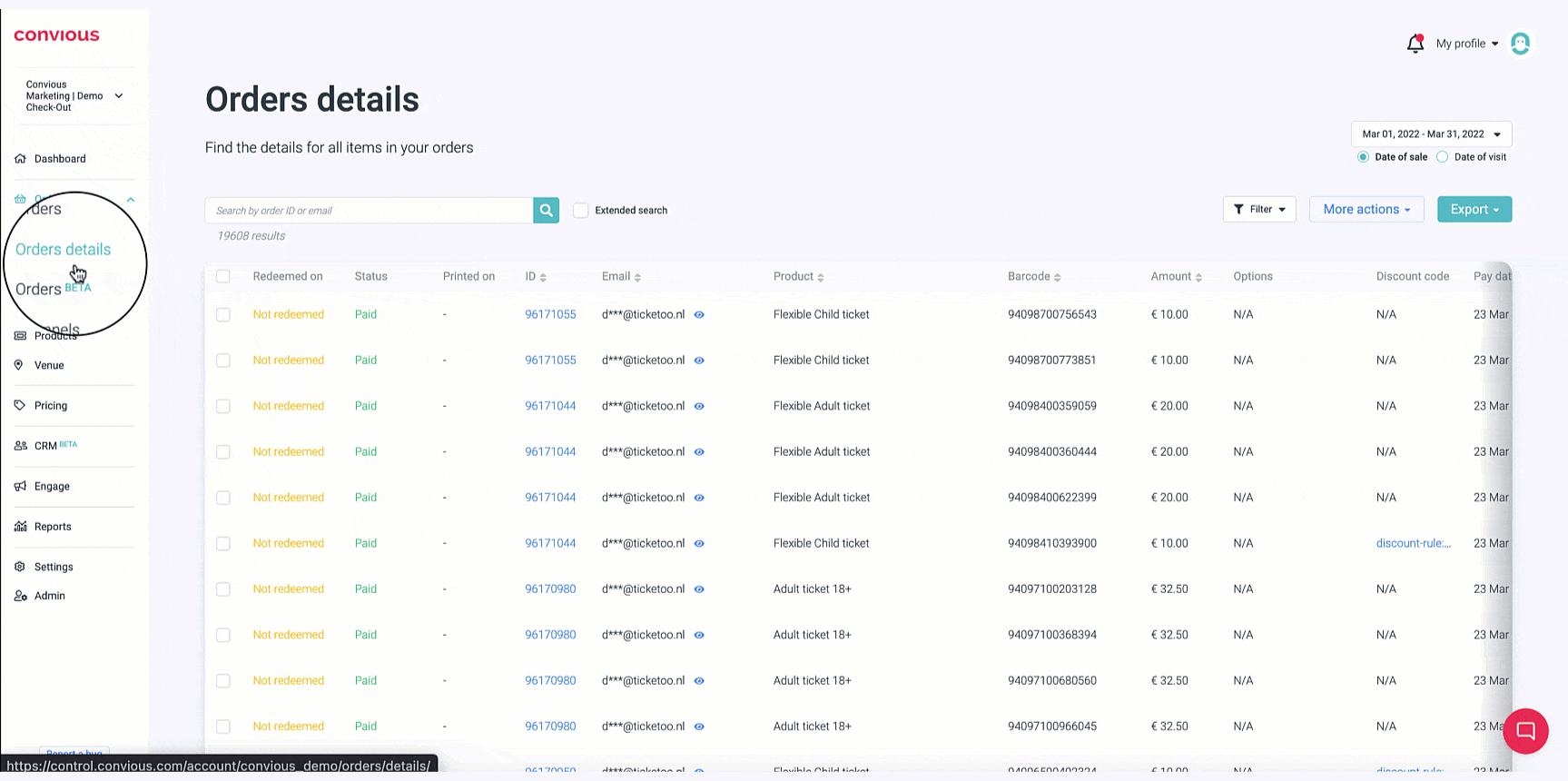Open Venue in the sidebar
The height and width of the screenshot is (781, 1568).
tap(49, 366)
